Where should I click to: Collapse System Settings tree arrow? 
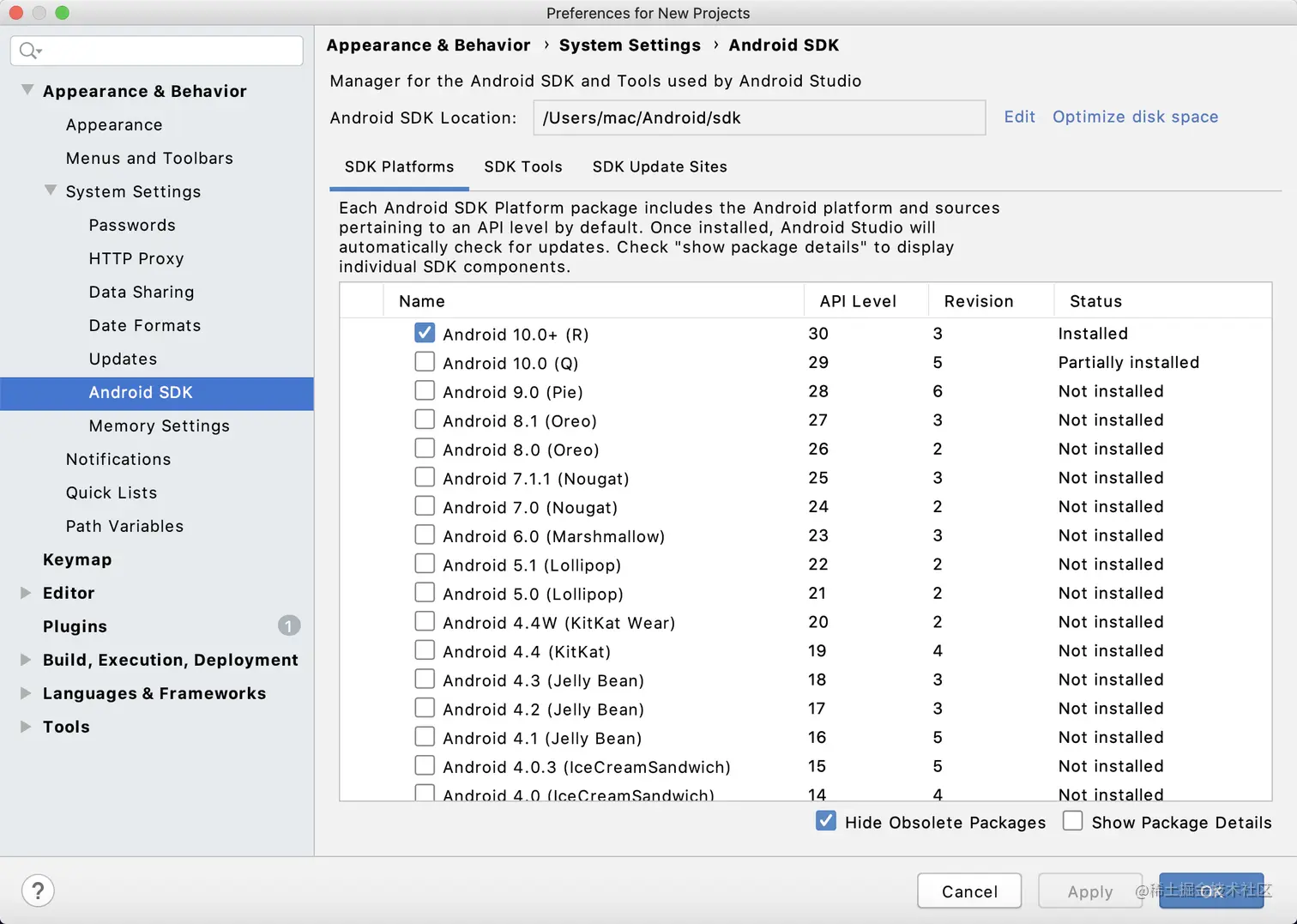coord(51,190)
